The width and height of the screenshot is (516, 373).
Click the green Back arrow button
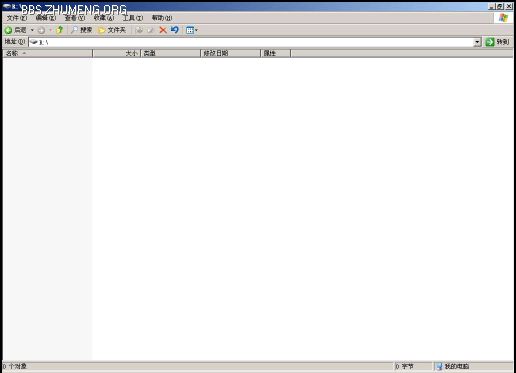[x=15, y=30]
